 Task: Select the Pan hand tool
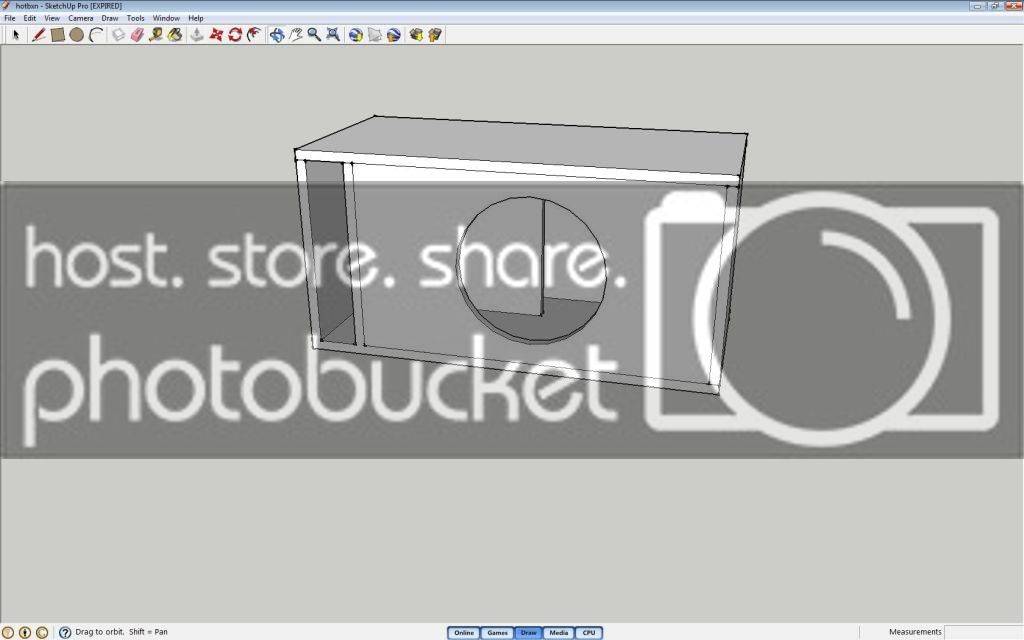(296, 35)
